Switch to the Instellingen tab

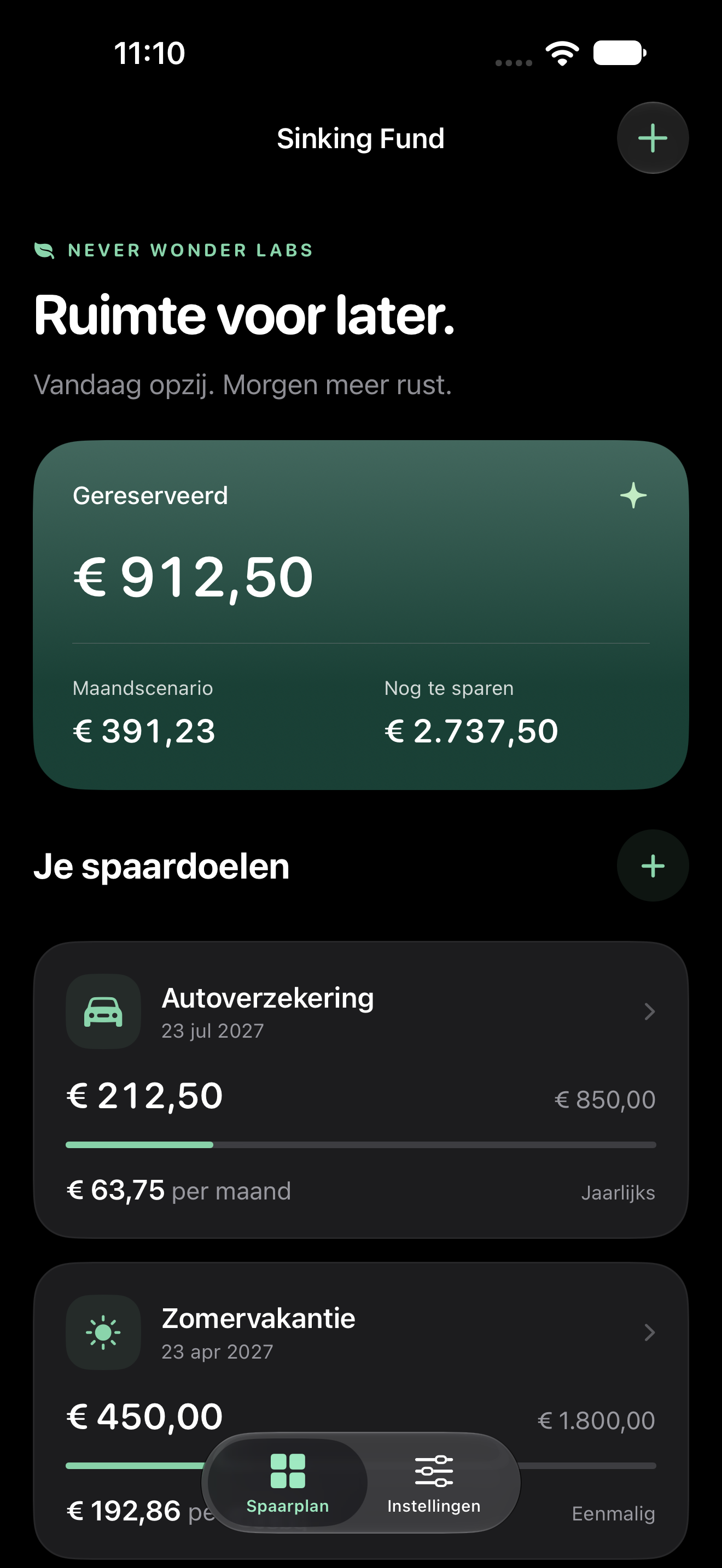pyautogui.click(x=433, y=1483)
